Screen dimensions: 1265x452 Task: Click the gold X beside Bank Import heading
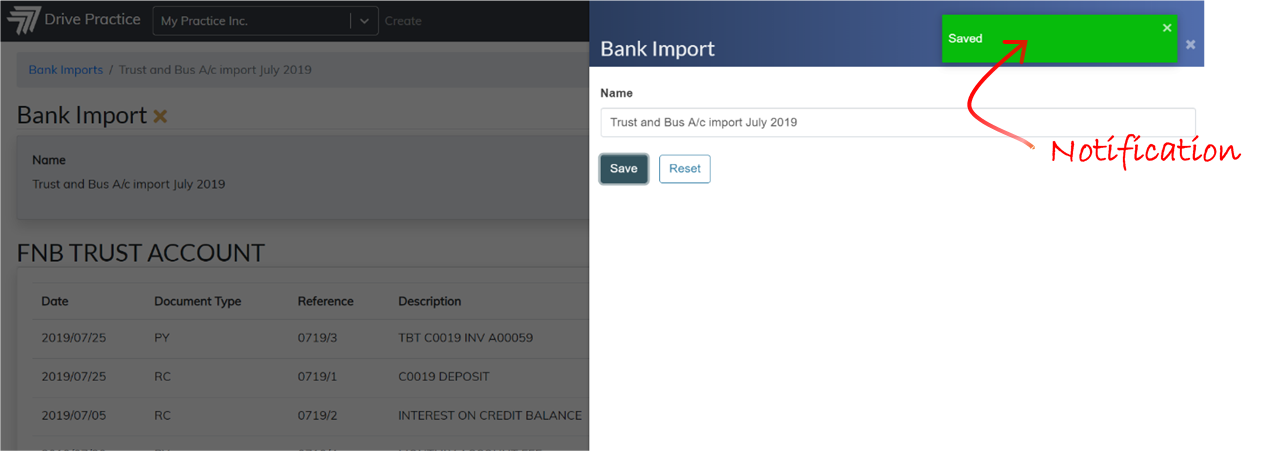click(160, 117)
